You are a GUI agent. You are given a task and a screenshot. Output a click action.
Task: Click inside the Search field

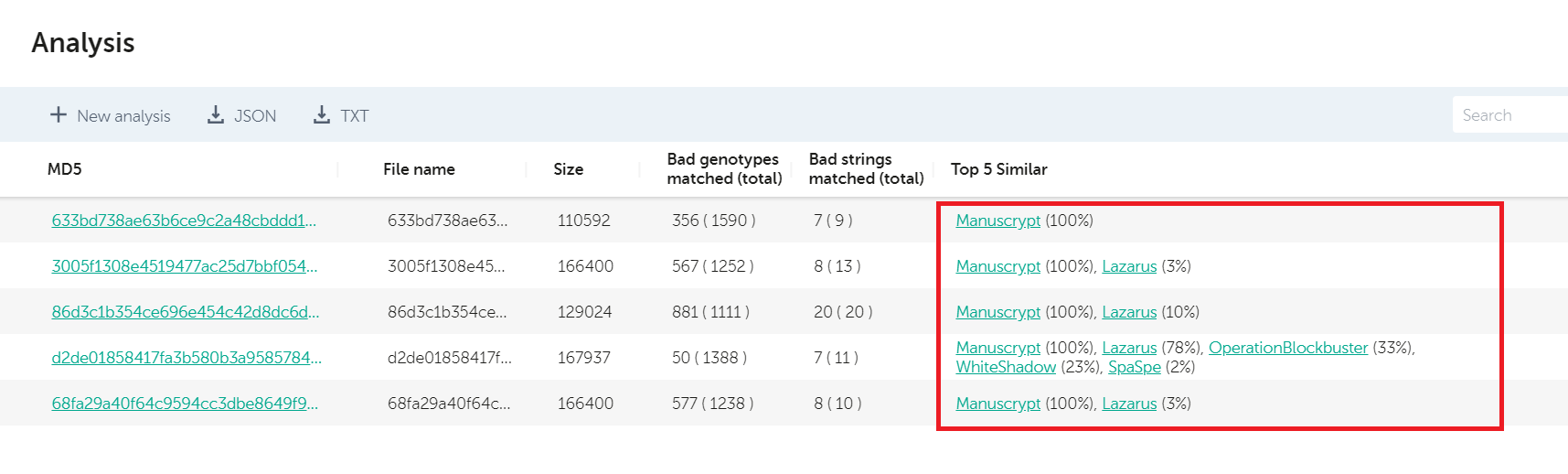point(1509,115)
